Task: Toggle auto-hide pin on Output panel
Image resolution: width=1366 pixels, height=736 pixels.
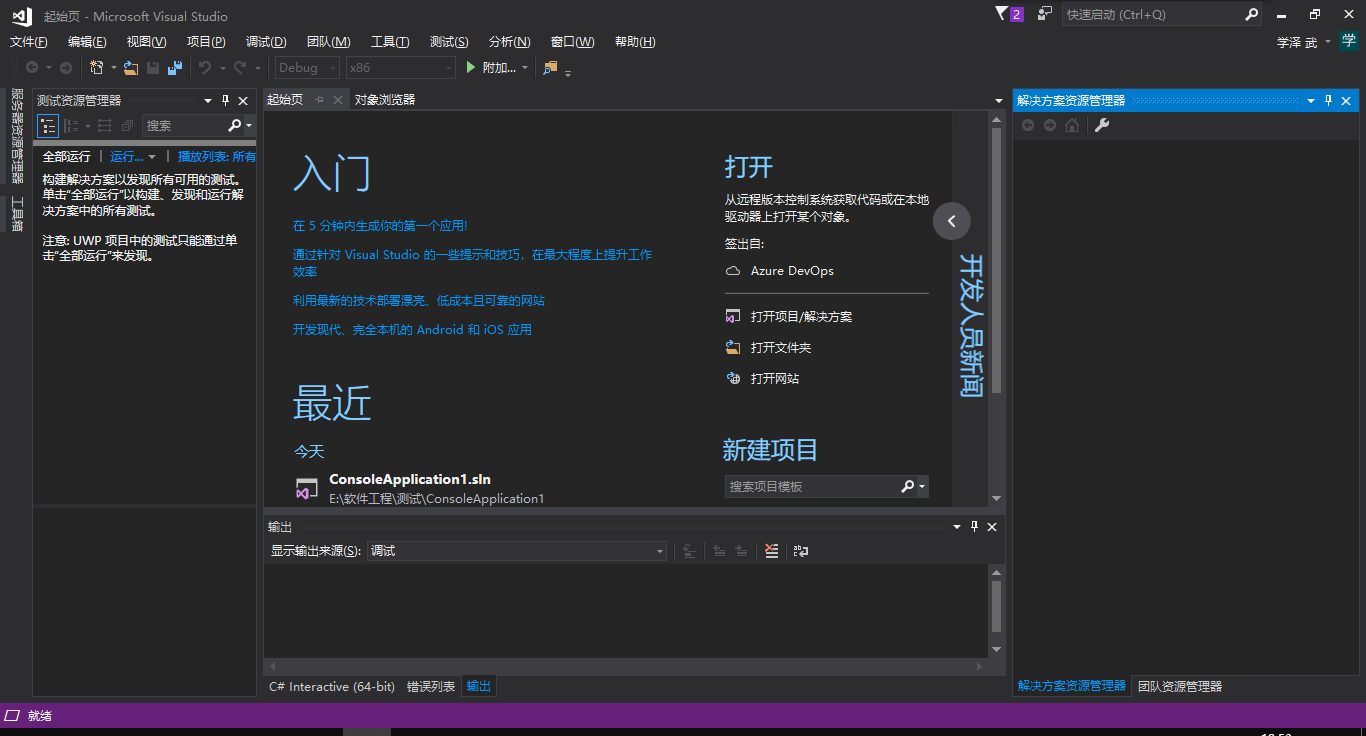Action: 975,527
